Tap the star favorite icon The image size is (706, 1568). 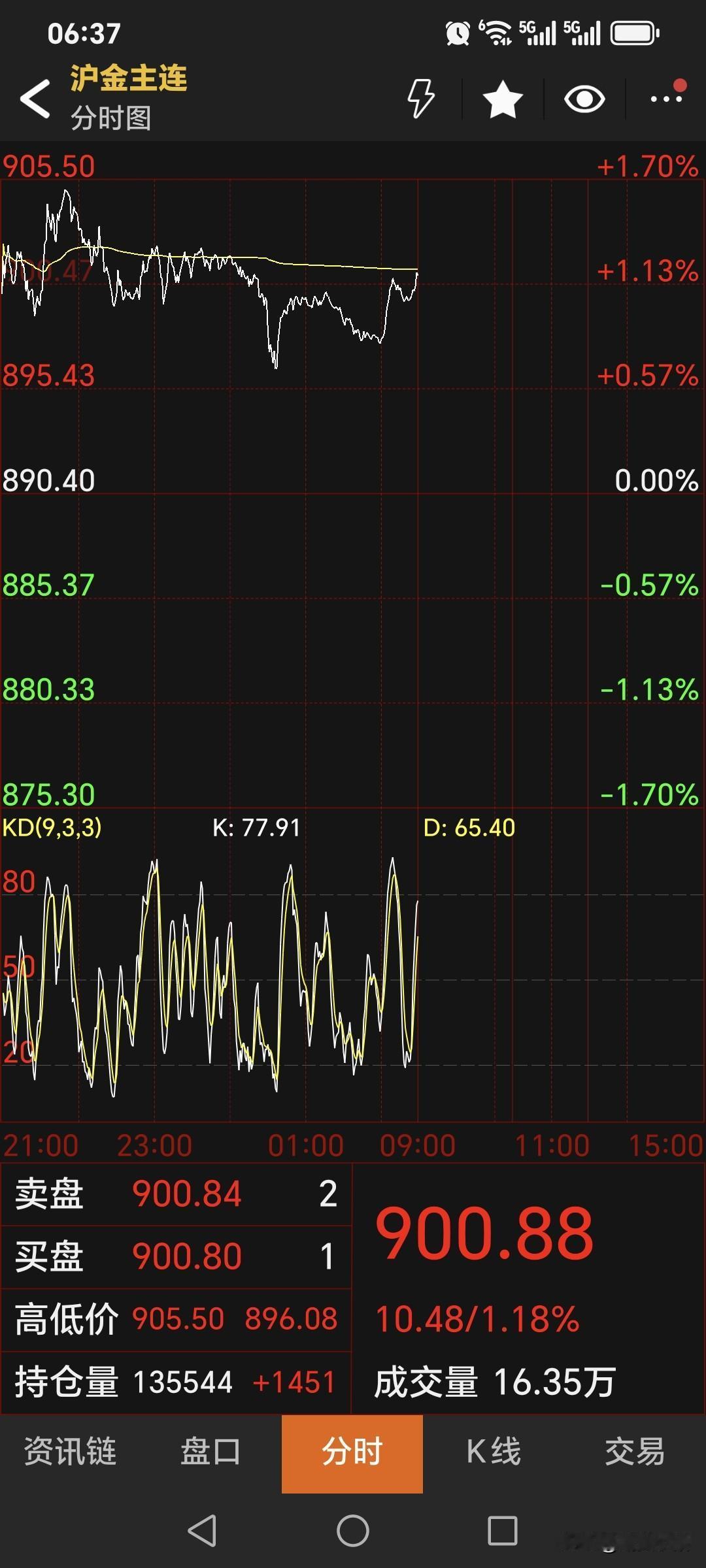503,99
